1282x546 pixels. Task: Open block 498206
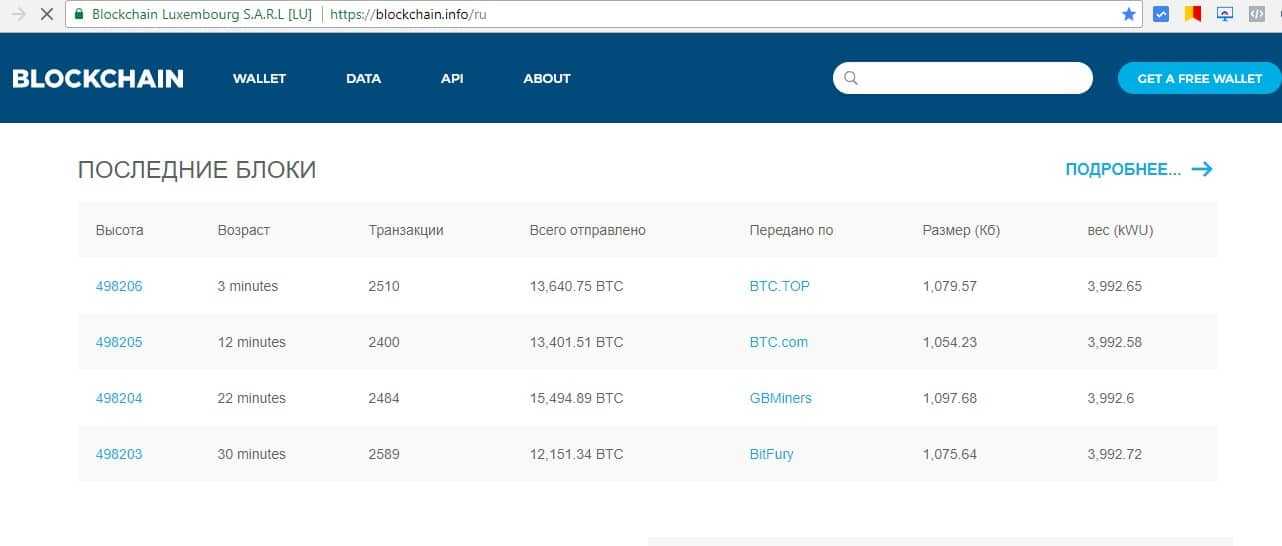119,286
